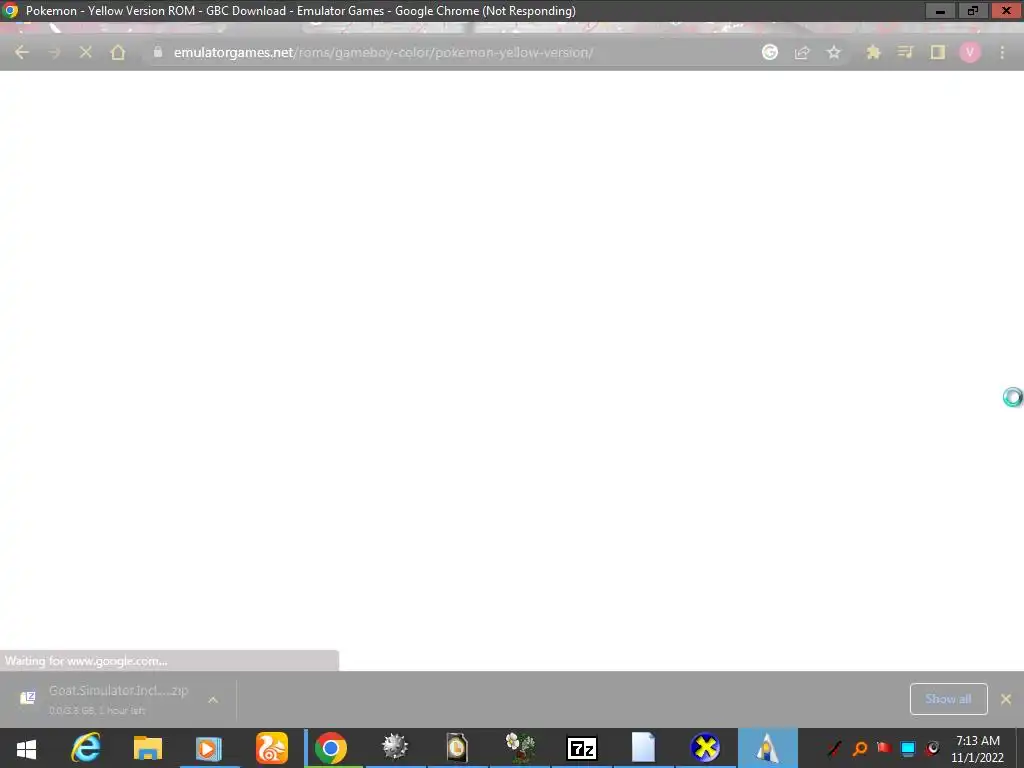1024x768 pixels.
Task: Open the gear-shaped app on the taskbar
Action: (394, 747)
